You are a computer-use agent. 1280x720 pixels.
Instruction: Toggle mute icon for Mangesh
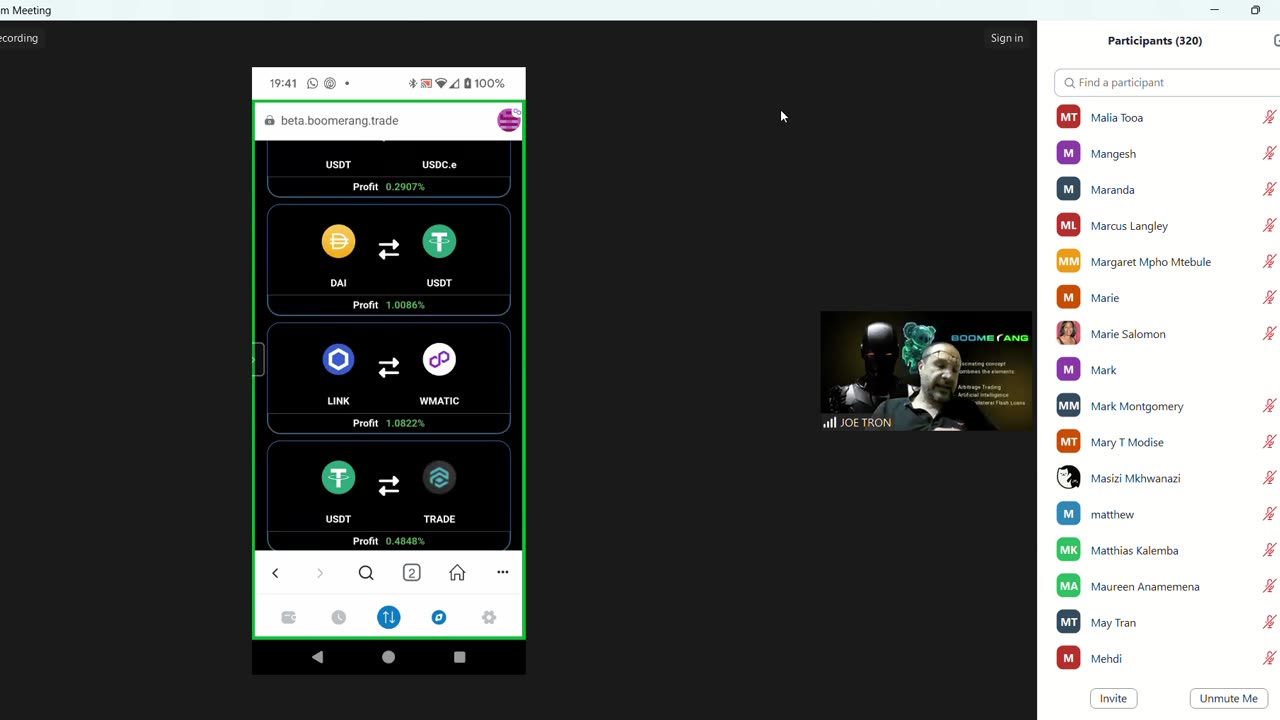(1269, 154)
